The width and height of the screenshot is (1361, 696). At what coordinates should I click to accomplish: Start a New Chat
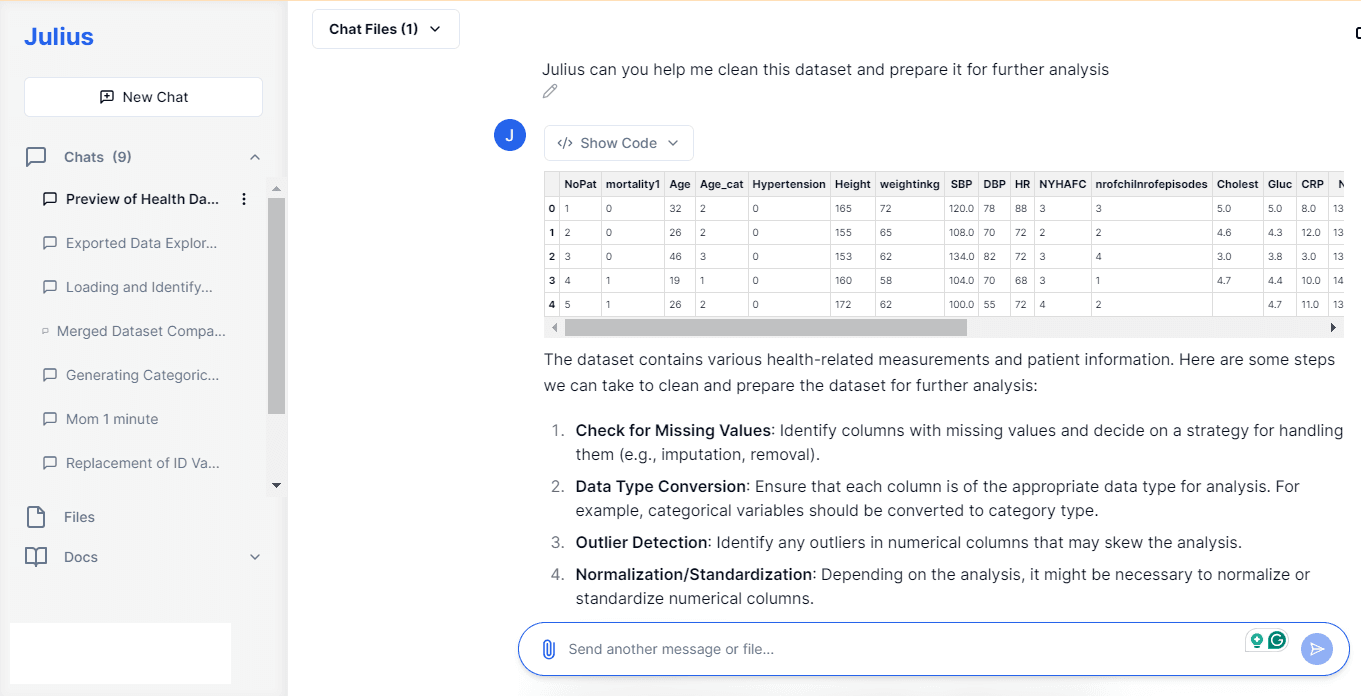point(143,97)
